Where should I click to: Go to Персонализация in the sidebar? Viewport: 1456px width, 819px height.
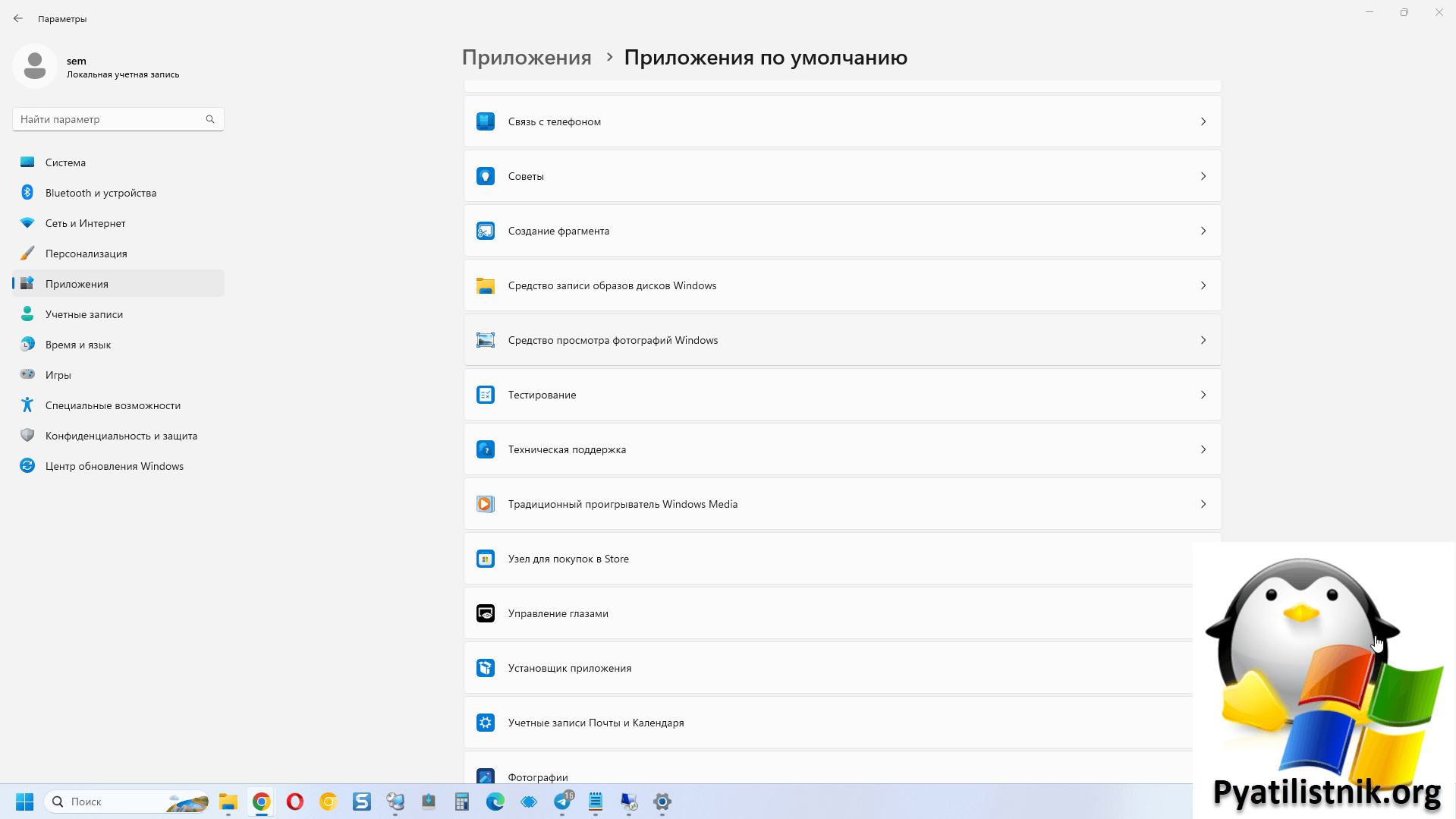pos(86,254)
